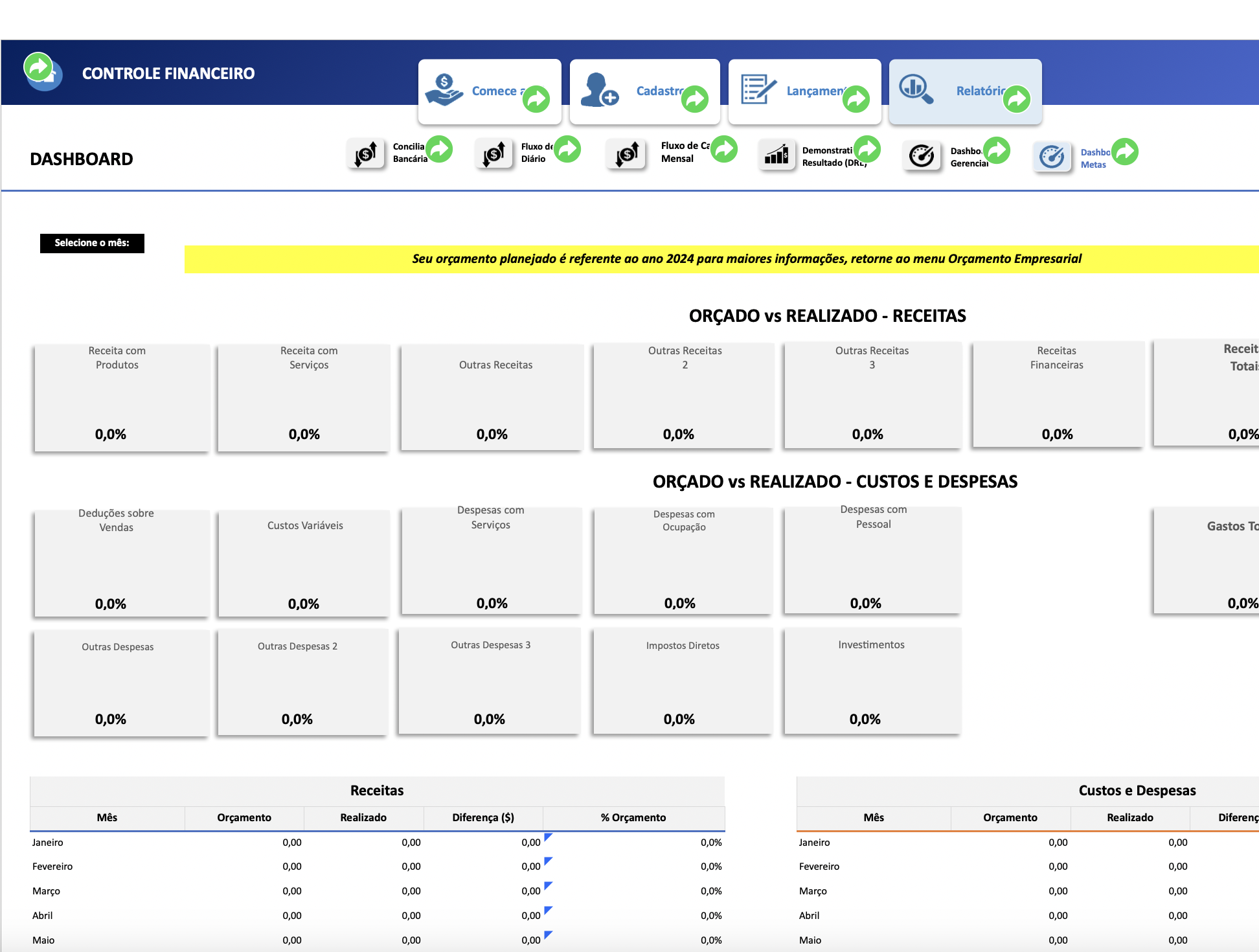The height and width of the screenshot is (952, 1259).
Task: Click the Controle Financeiro logo icon
Action: tap(43, 72)
